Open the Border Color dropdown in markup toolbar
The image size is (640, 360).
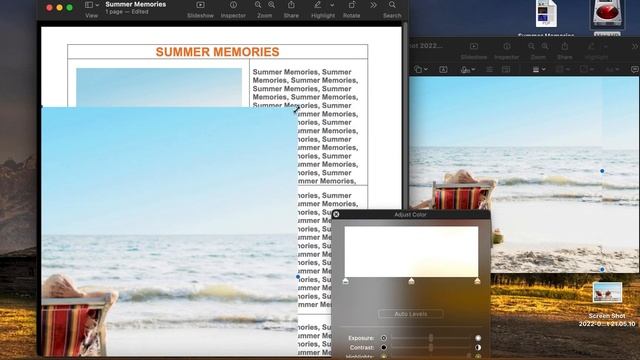coord(562,69)
